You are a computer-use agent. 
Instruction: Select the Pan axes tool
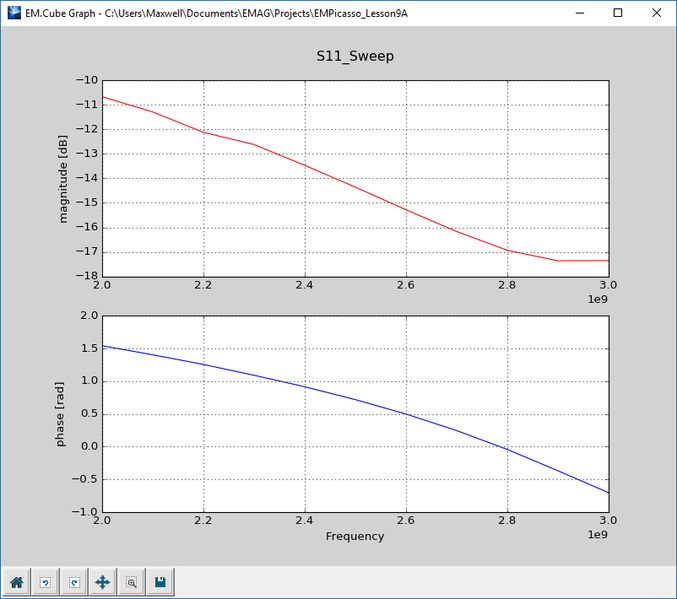click(x=103, y=583)
